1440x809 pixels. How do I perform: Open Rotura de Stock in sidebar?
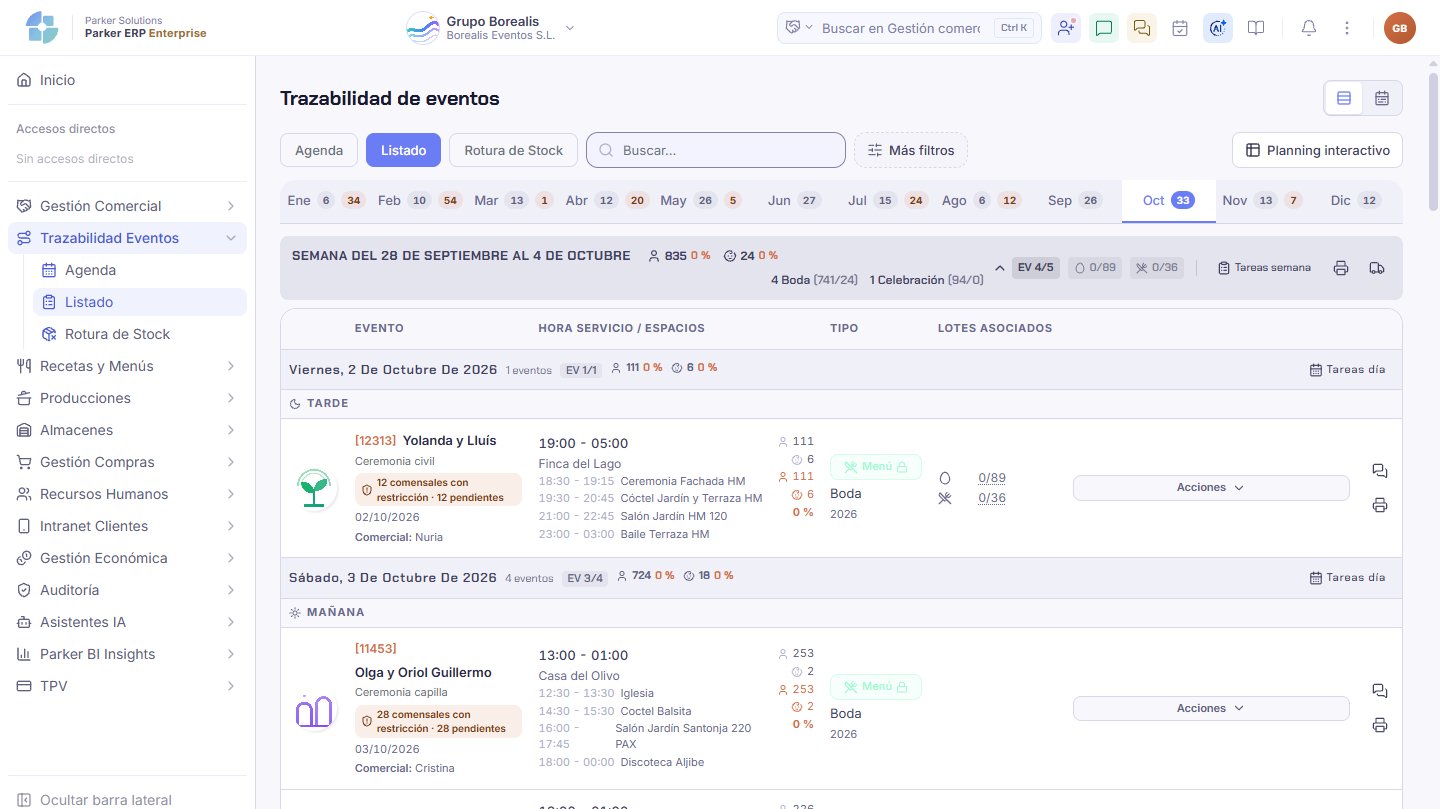[x=140, y=334]
